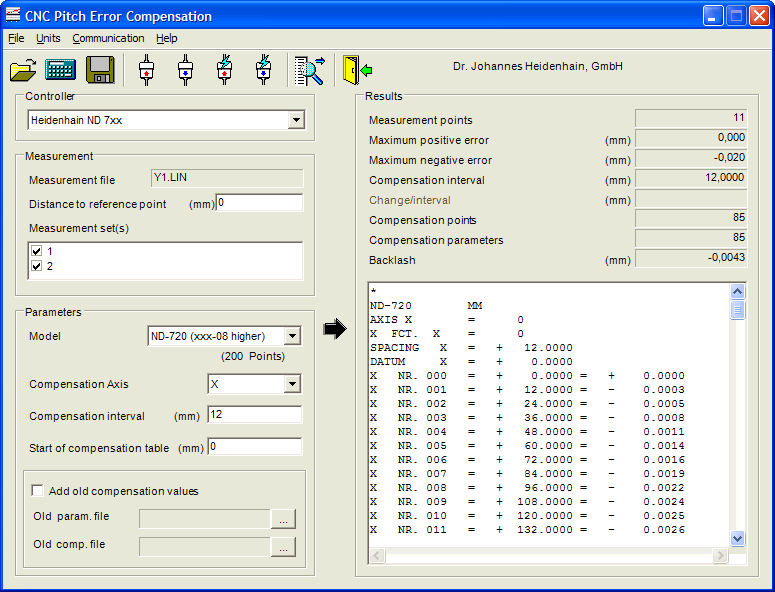The height and width of the screenshot is (592, 775).
Task: Click the magnifier document preview icon
Action: [309, 71]
